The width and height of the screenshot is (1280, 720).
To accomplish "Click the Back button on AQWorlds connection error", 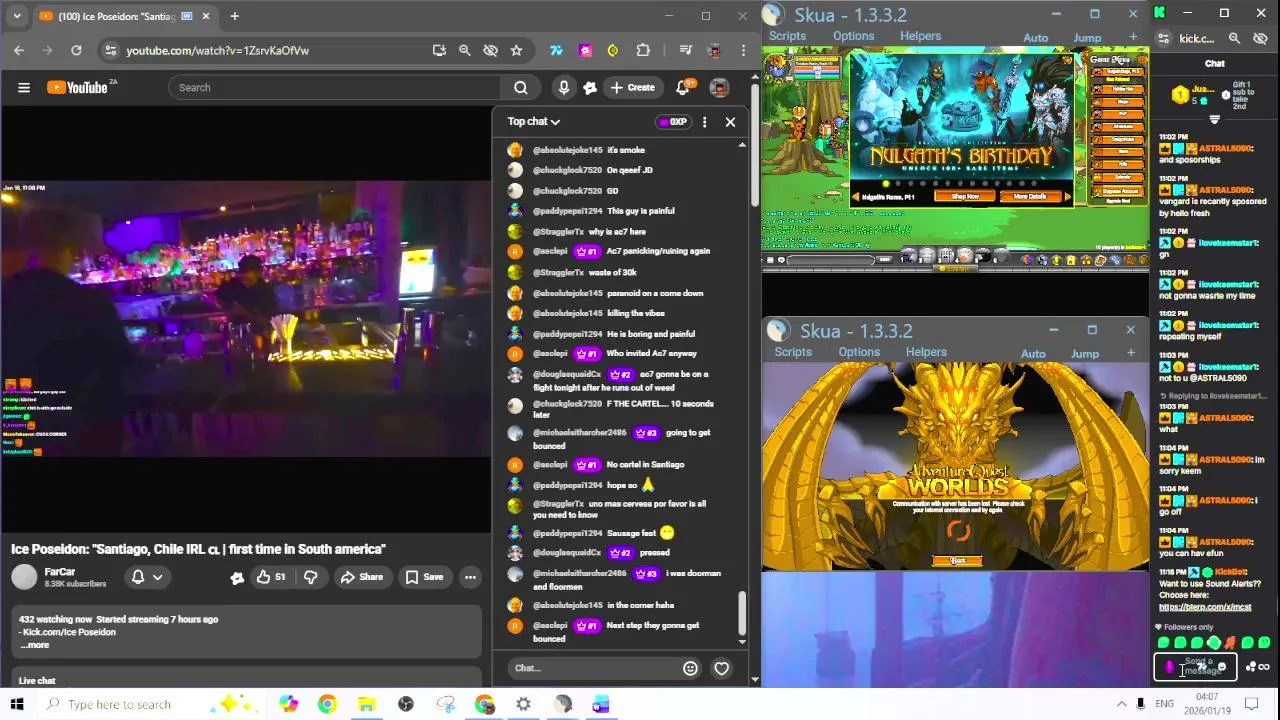I will click(957, 561).
